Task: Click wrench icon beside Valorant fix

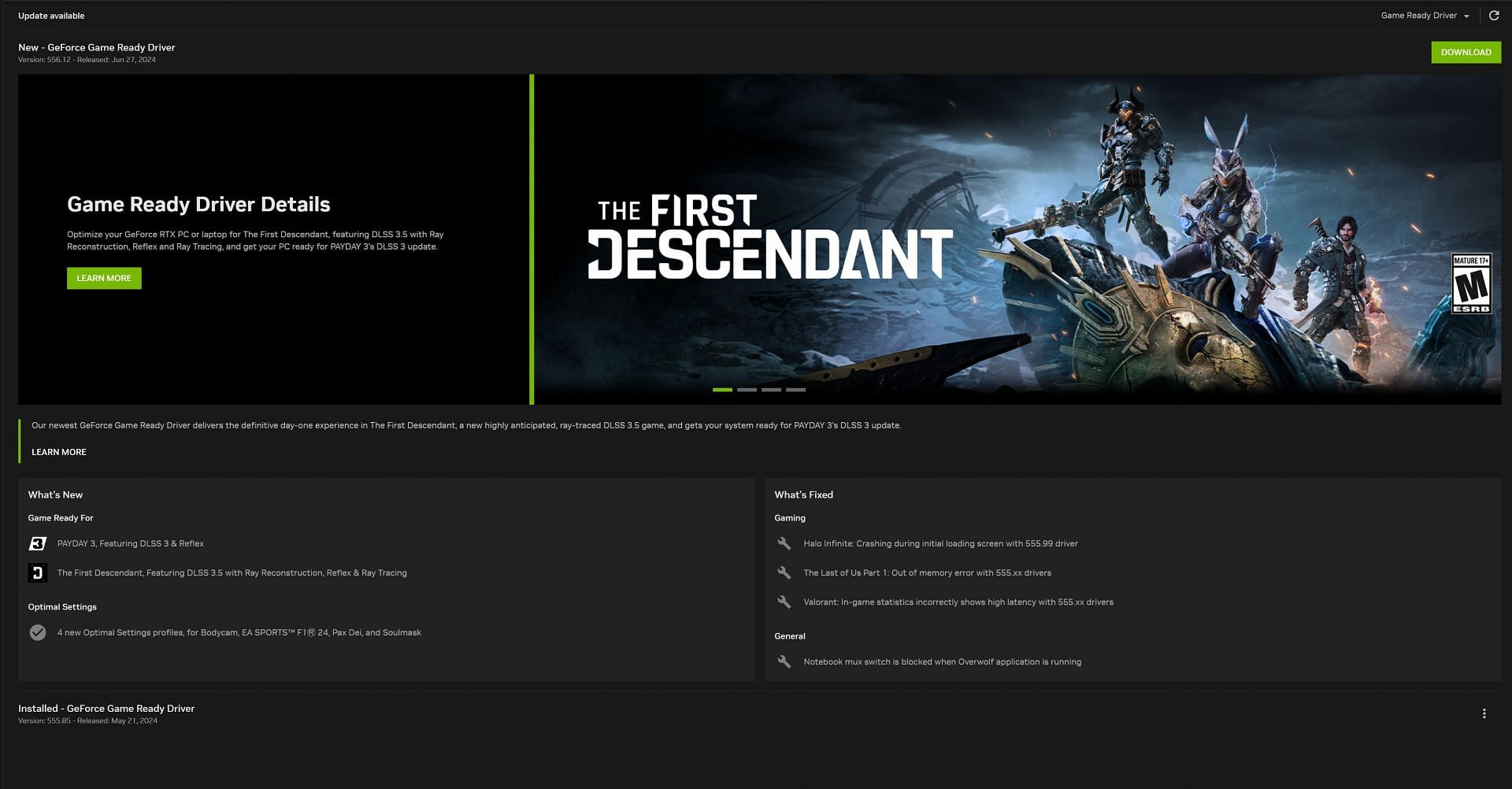Action: pos(784,602)
